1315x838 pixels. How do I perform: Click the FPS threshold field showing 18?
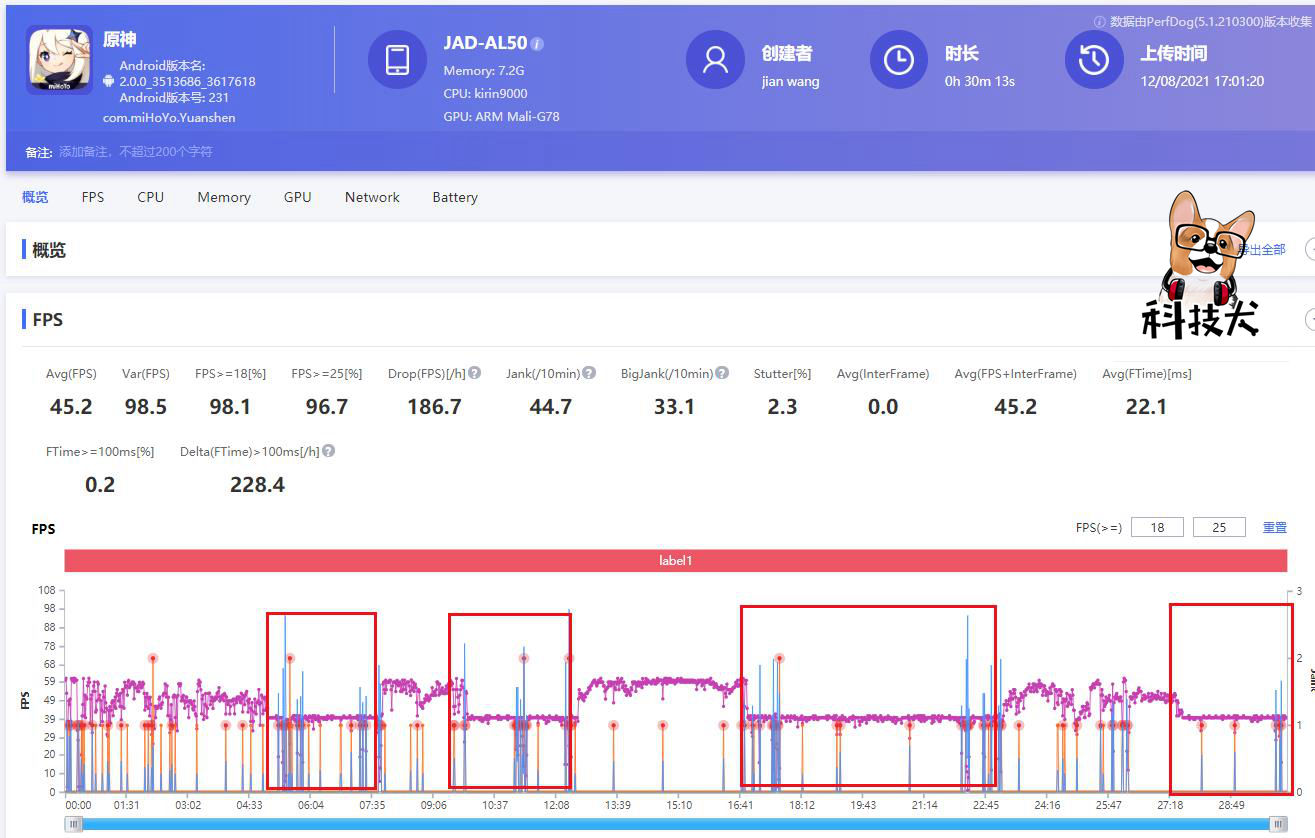point(1157,527)
